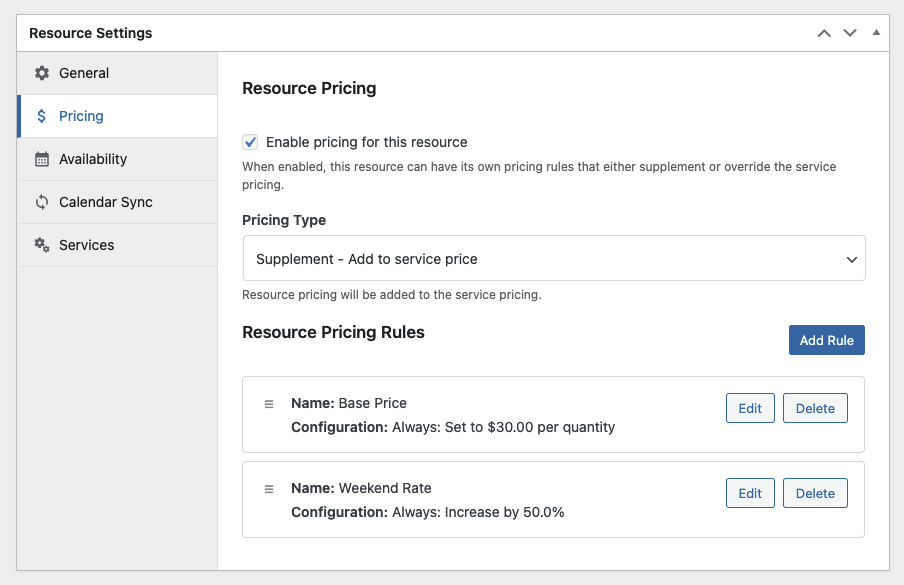Uncheck Enable pricing for this resource

point(251,142)
